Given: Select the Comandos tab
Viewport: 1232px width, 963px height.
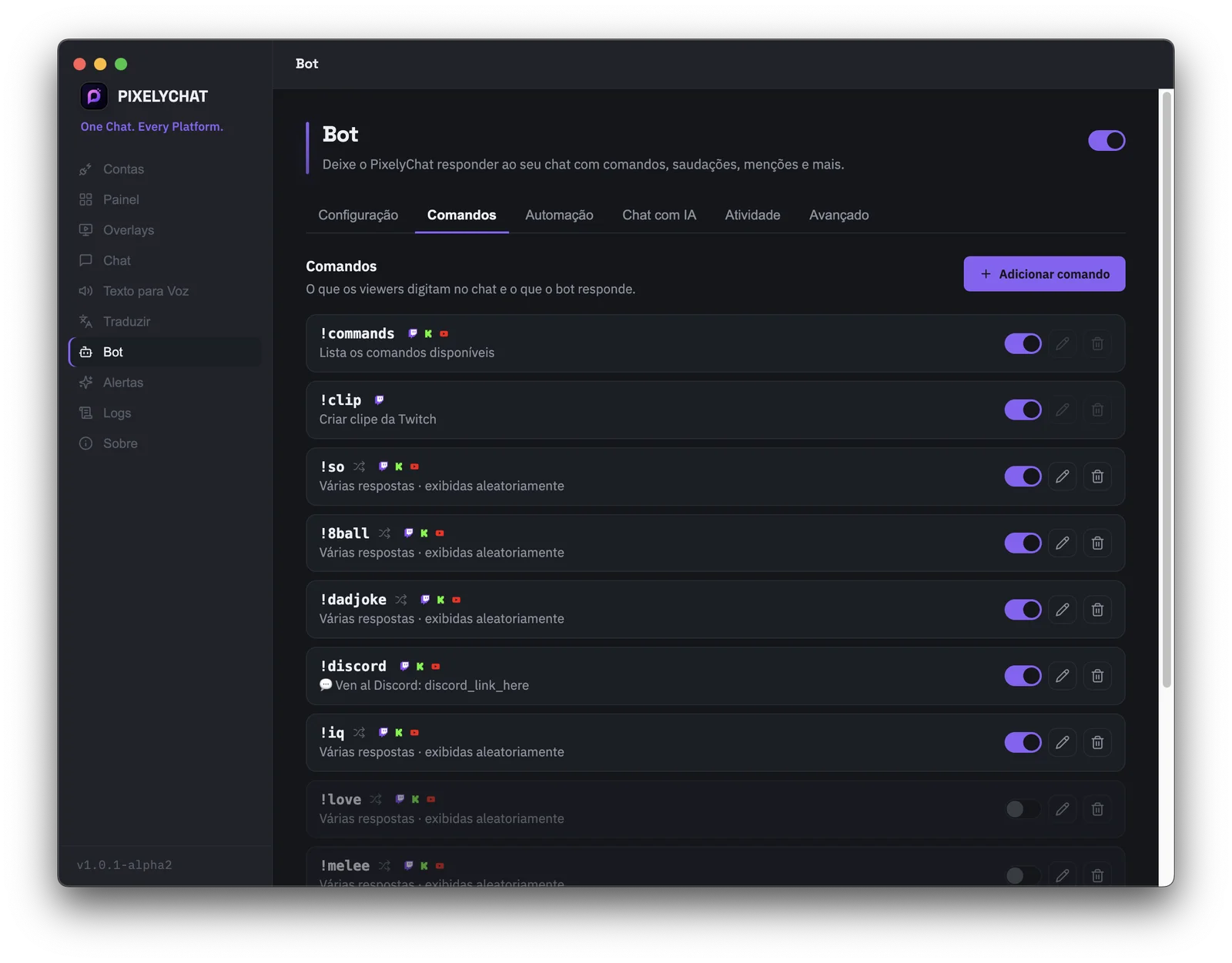Looking at the screenshot, I should 462,215.
